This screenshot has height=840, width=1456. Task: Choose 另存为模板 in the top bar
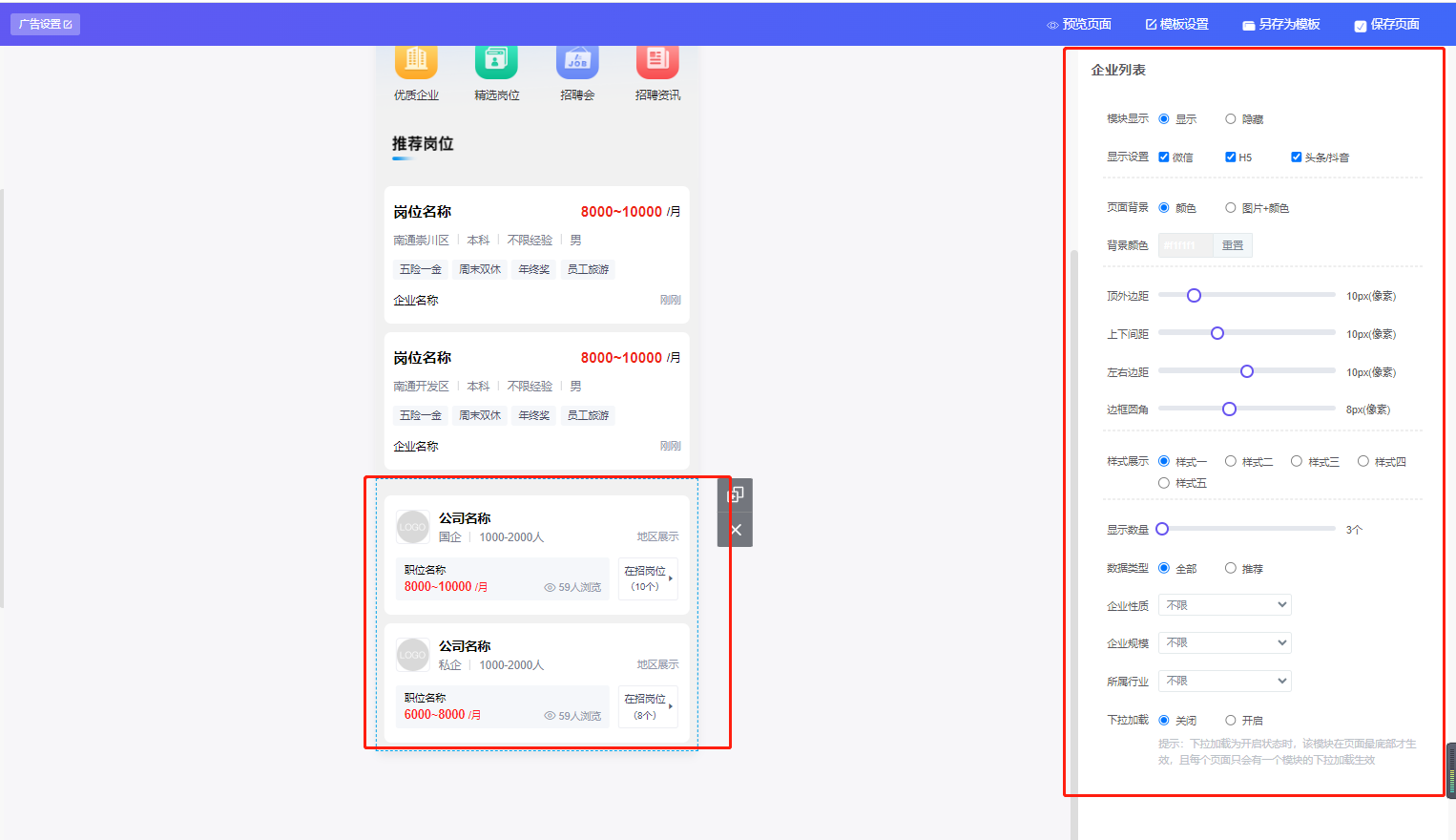1280,24
